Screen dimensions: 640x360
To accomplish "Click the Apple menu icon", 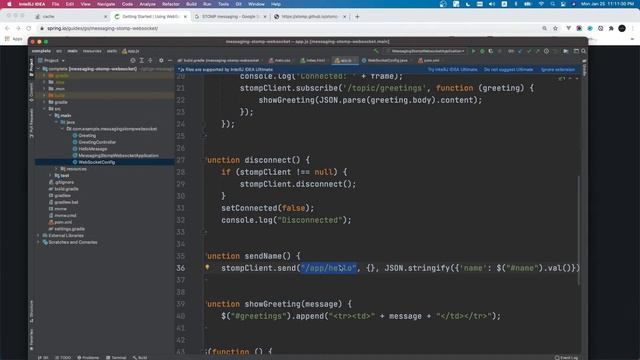I will (9, 4).
